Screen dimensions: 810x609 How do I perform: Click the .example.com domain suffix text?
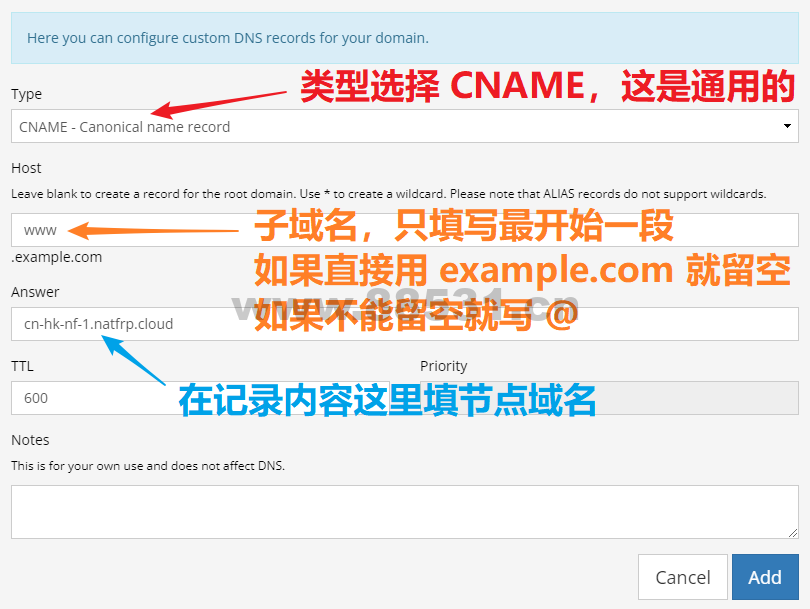57,257
